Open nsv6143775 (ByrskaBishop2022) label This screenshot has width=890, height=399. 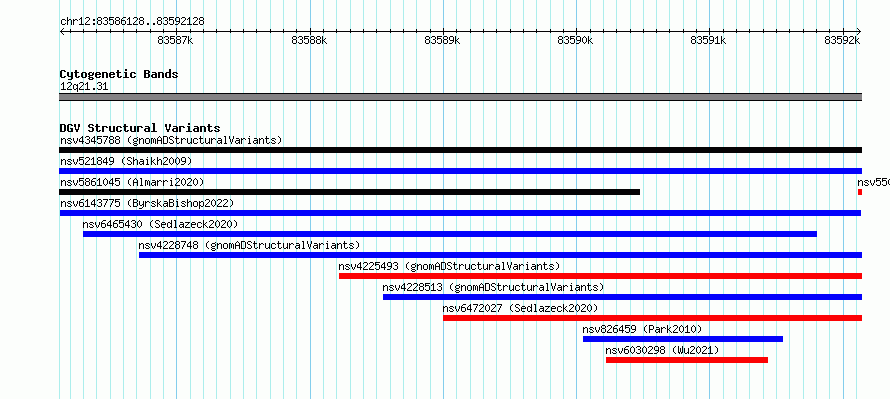pos(147,203)
